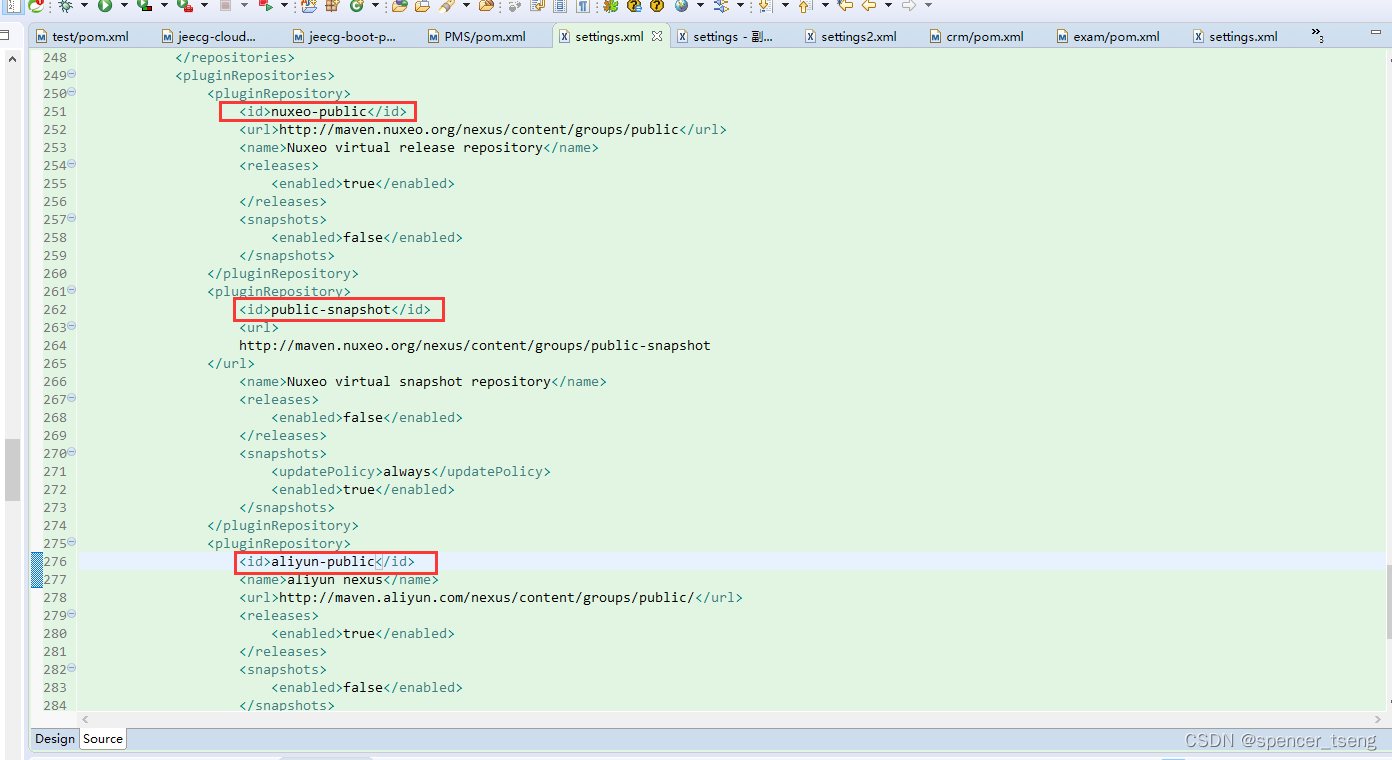
Task: Click the aliyun-public id text
Action: pos(323,561)
